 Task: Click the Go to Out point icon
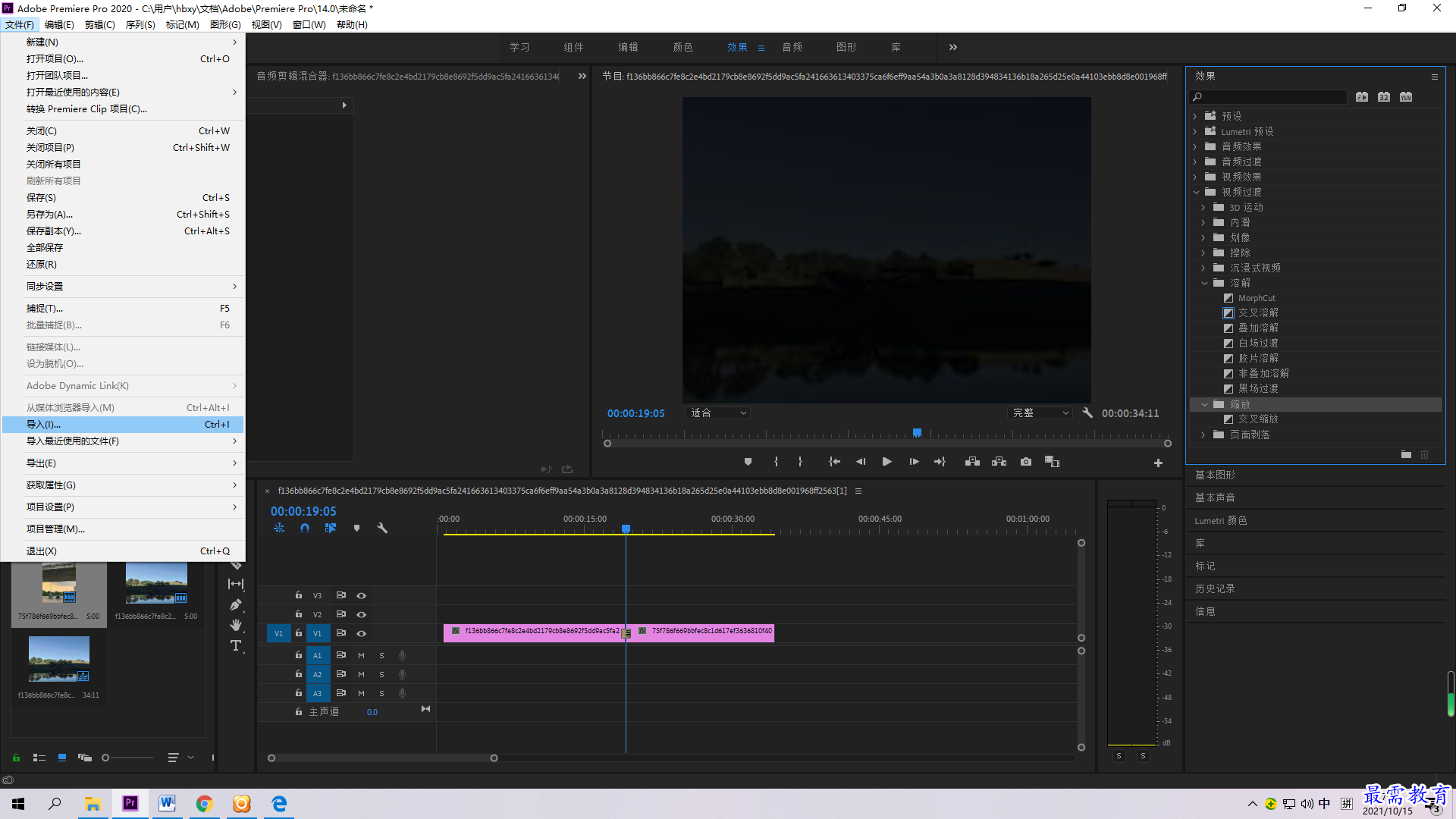point(940,462)
